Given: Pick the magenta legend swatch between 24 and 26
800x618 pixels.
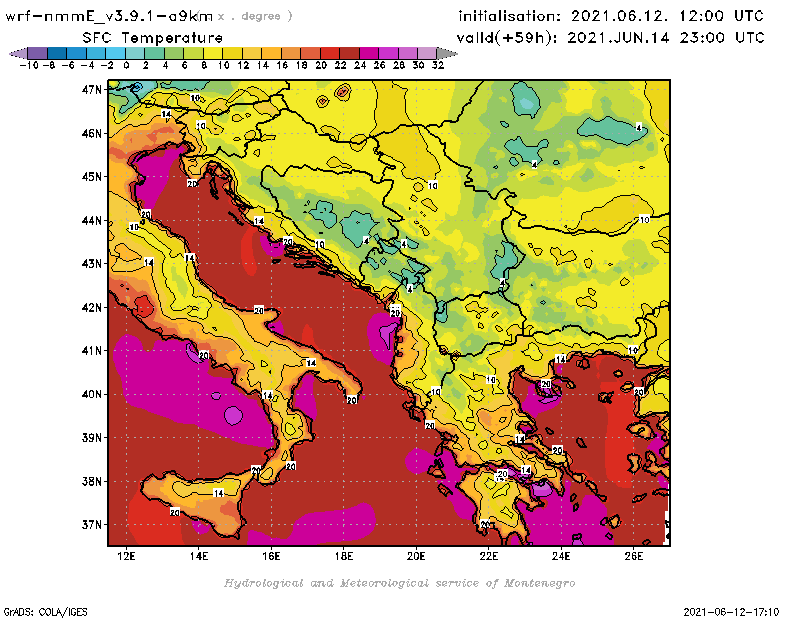Looking at the screenshot, I should click(369, 53).
